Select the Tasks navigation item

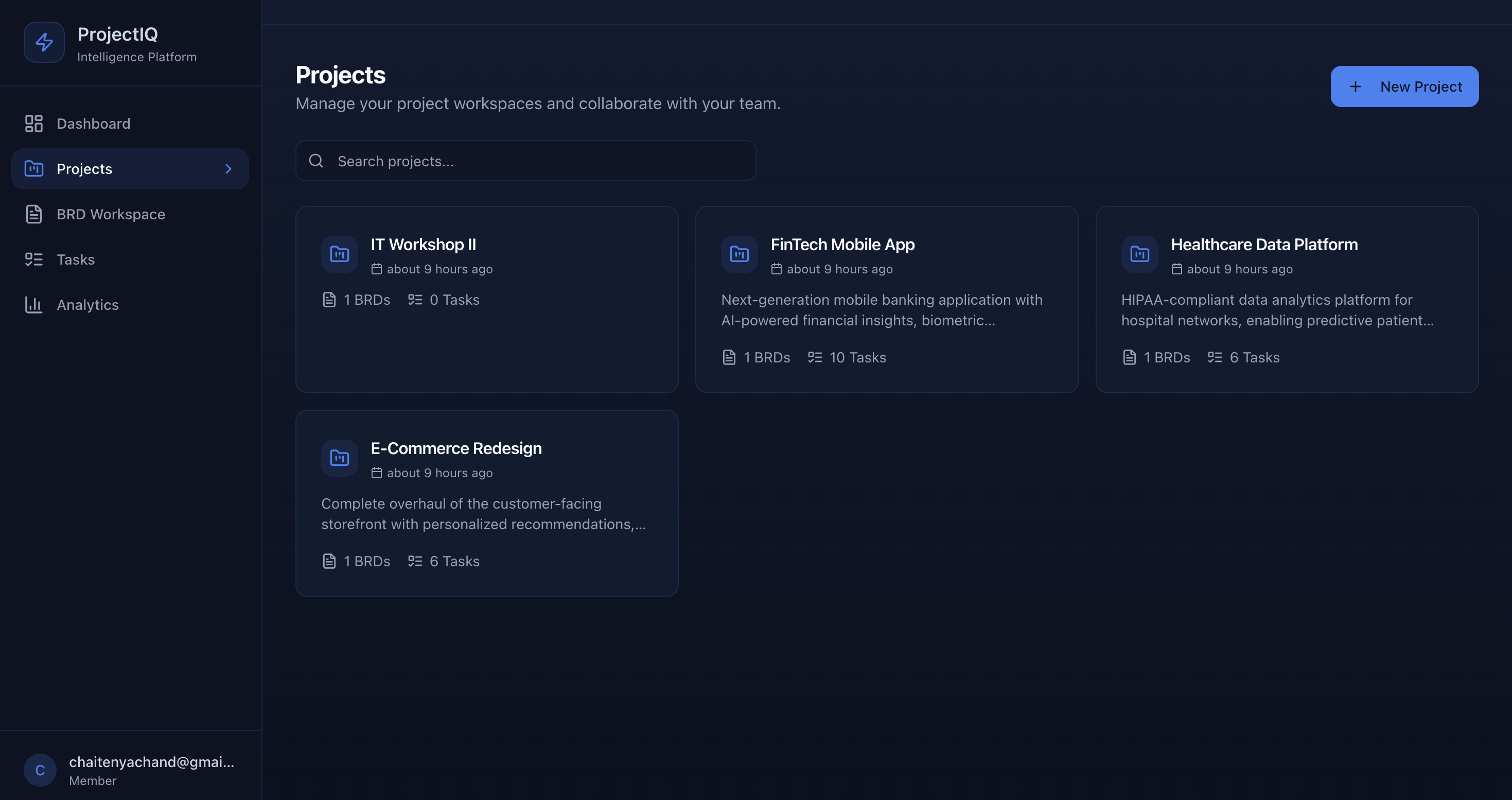pyautogui.click(x=76, y=259)
